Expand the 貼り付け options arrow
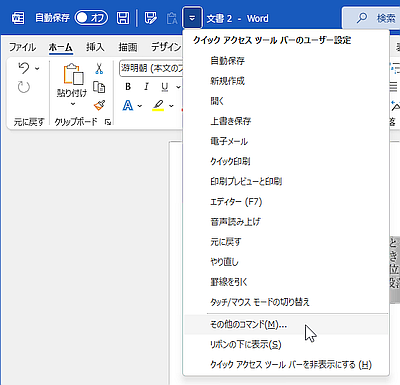 73,104
